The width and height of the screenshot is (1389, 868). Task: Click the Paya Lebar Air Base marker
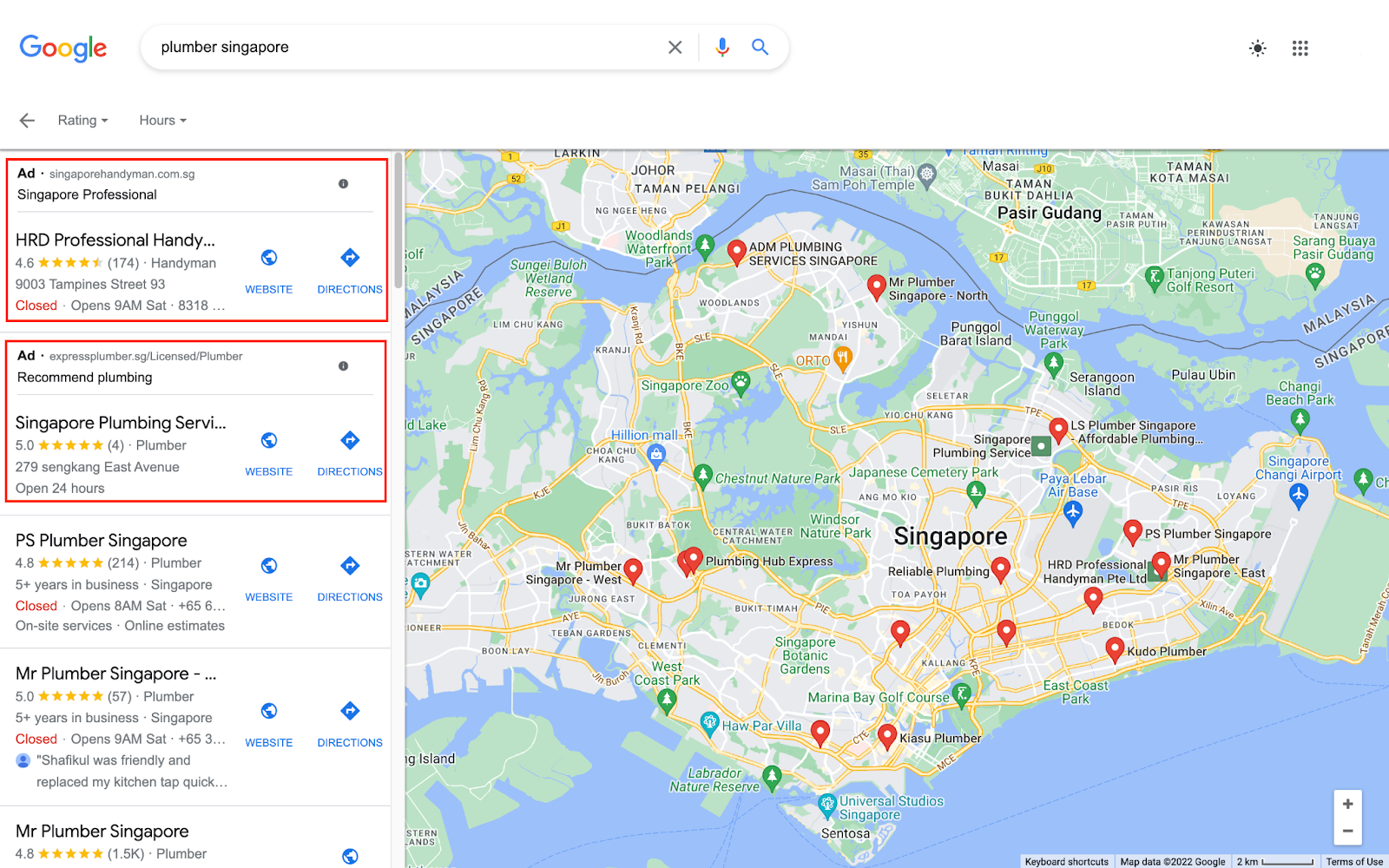[x=1073, y=513]
